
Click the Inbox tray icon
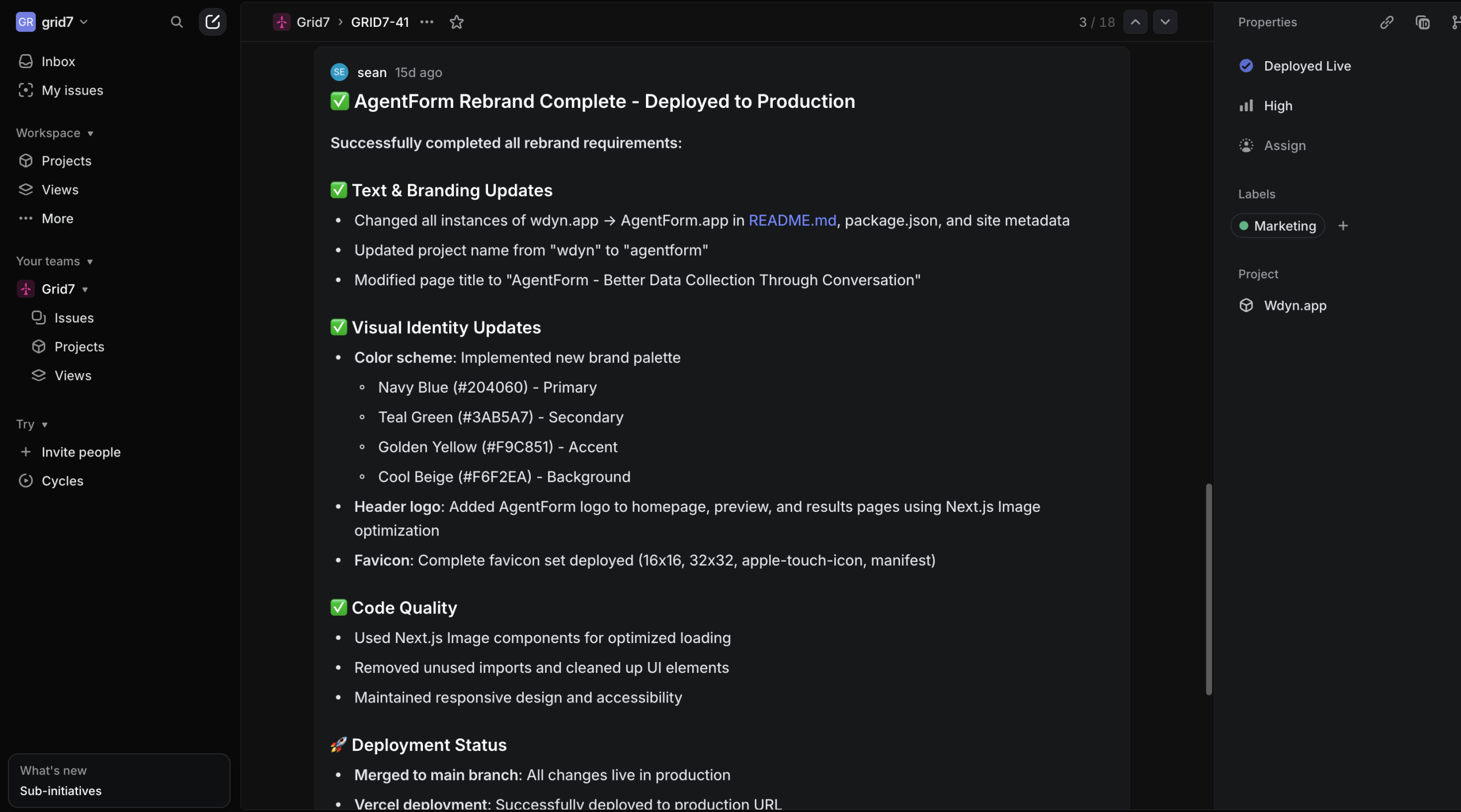26,61
